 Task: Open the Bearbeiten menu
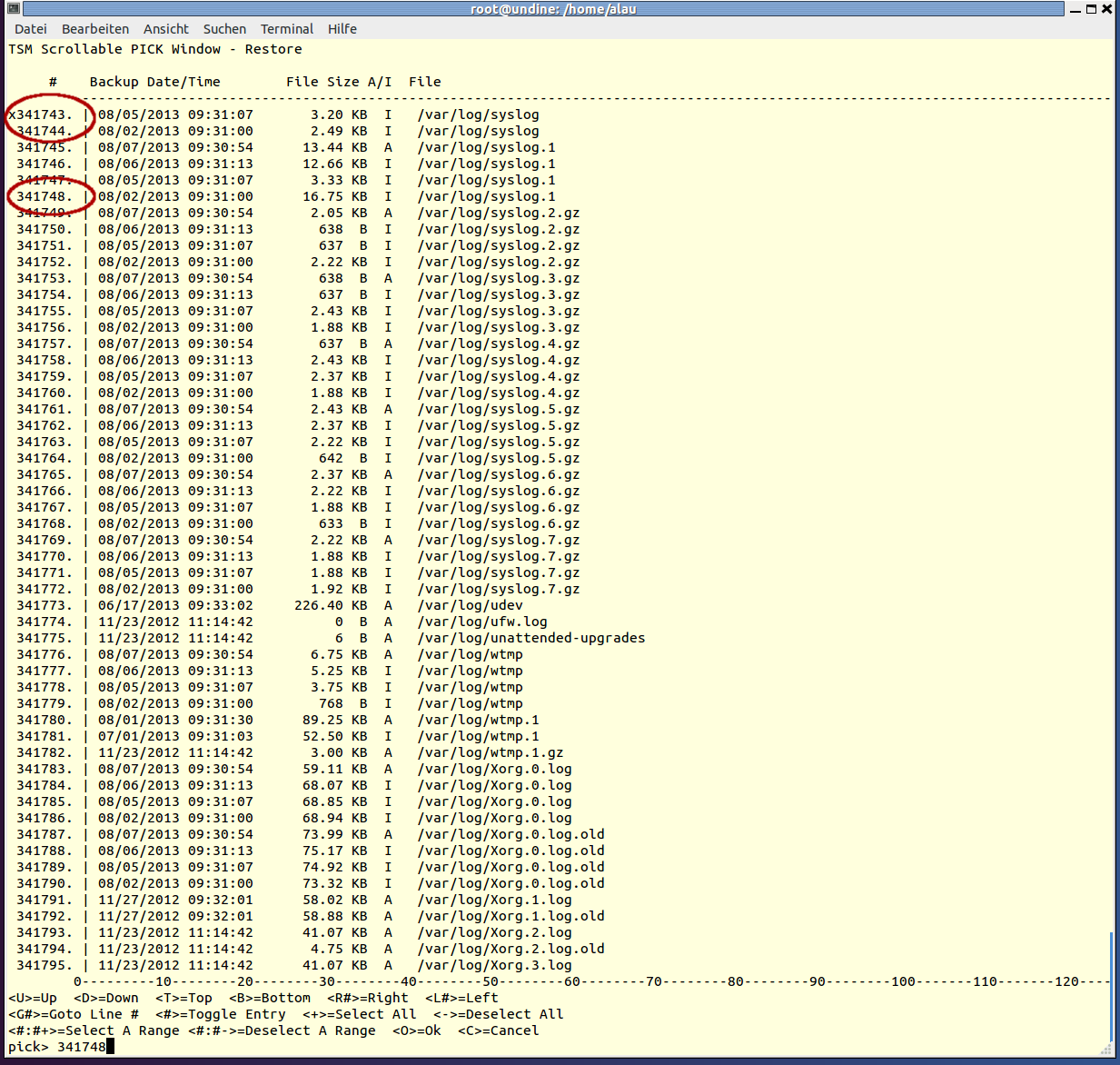95,29
